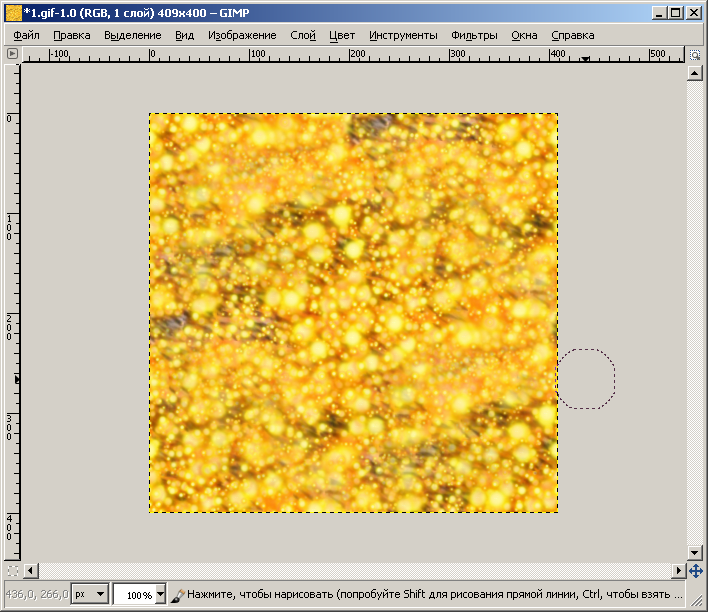The width and height of the screenshot is (708, 612).
Task: Open the Фильтры menu
Action: pos(474,35)
